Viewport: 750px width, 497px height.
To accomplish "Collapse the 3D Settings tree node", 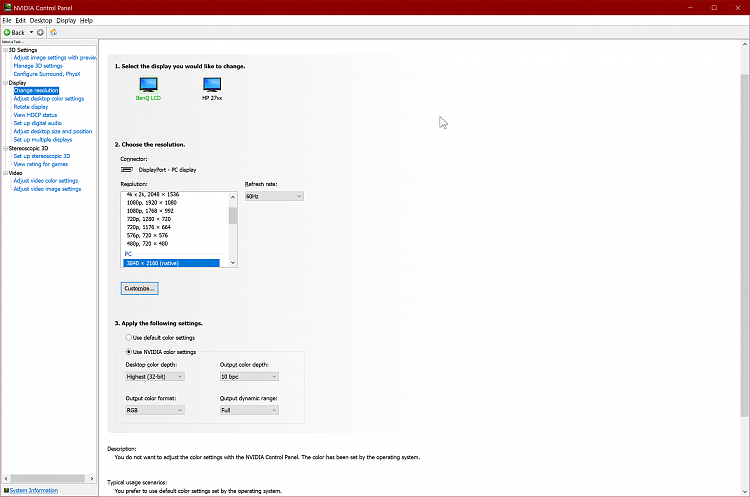I will coord(5,50).
